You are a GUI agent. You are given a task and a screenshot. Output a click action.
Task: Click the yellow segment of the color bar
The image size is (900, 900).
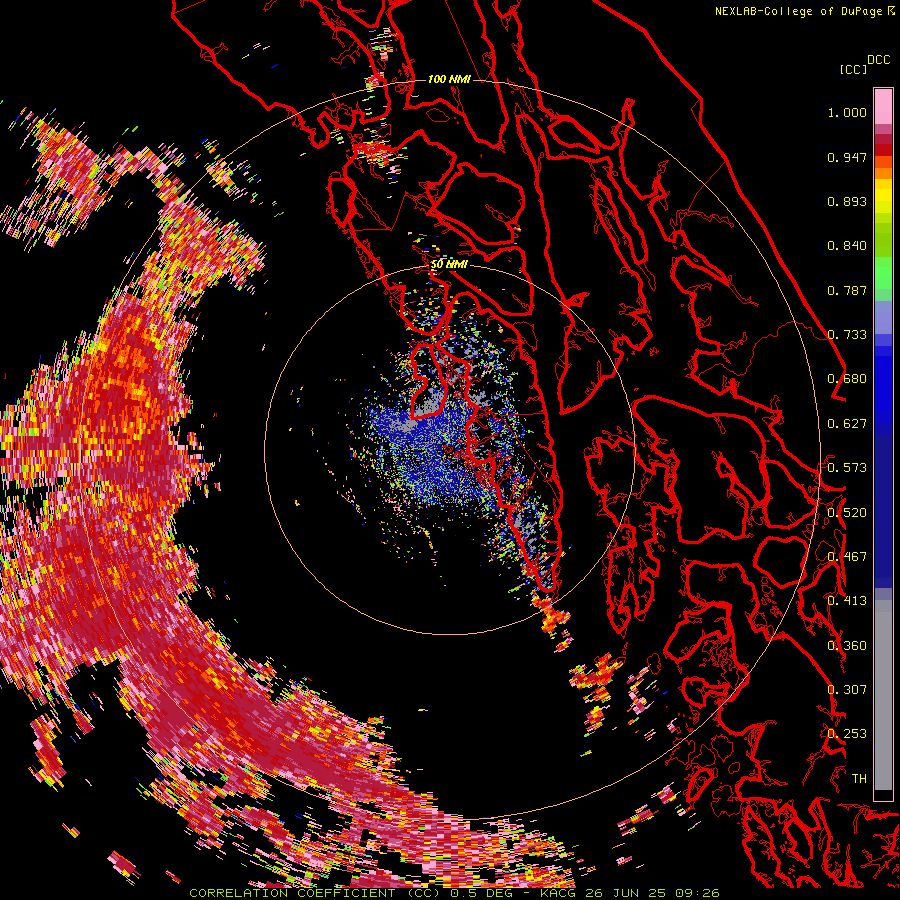pyautogui.click(x=883, y=195)
